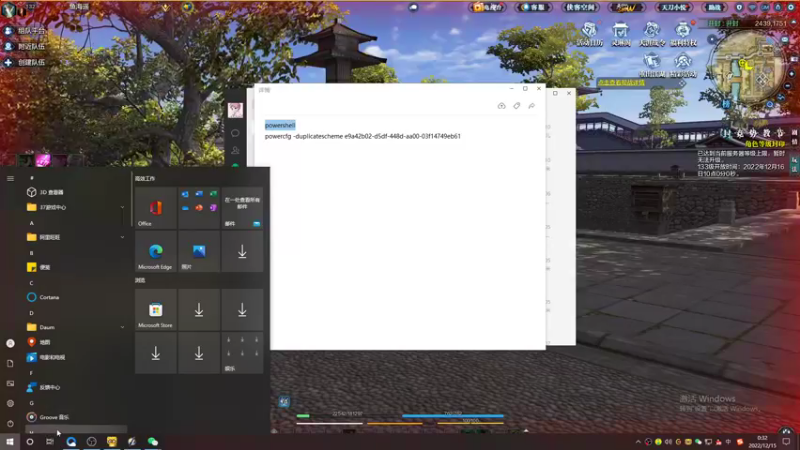The image size is (800, 450).
Task: Click the 客服 customer service button
Action: tap(533, 7)
